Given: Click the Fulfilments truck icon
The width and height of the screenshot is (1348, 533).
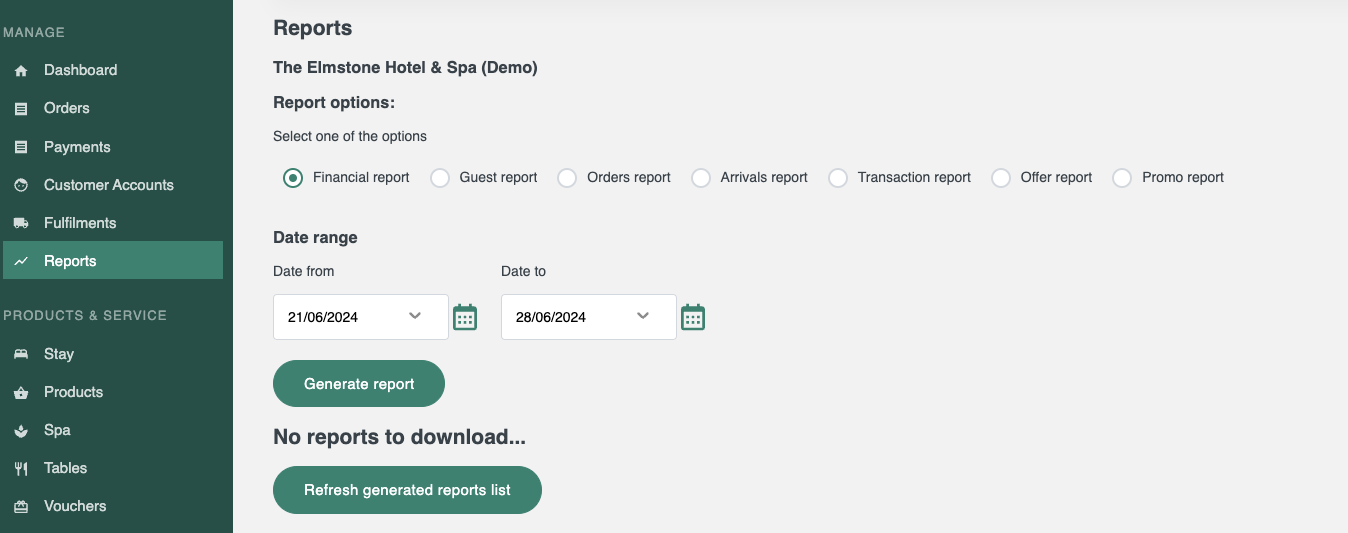Looking at the screenshot, I should (x=21, y=223).
